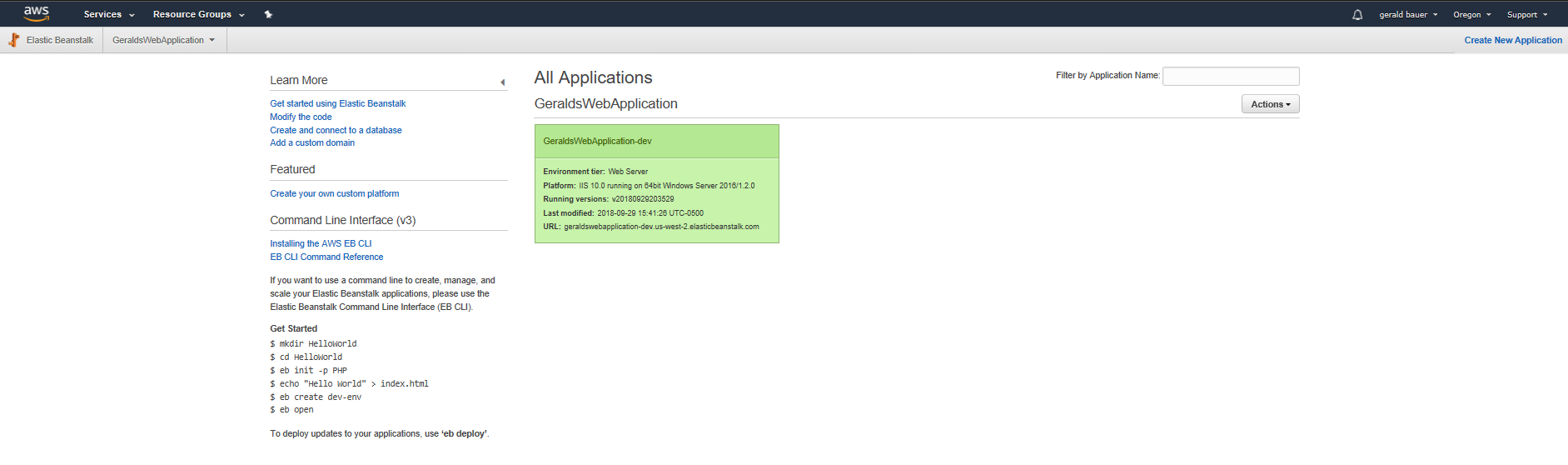Open the Modify the code link
The width and height of the screenshot is (1568, 465).
(x=301, y=117)
